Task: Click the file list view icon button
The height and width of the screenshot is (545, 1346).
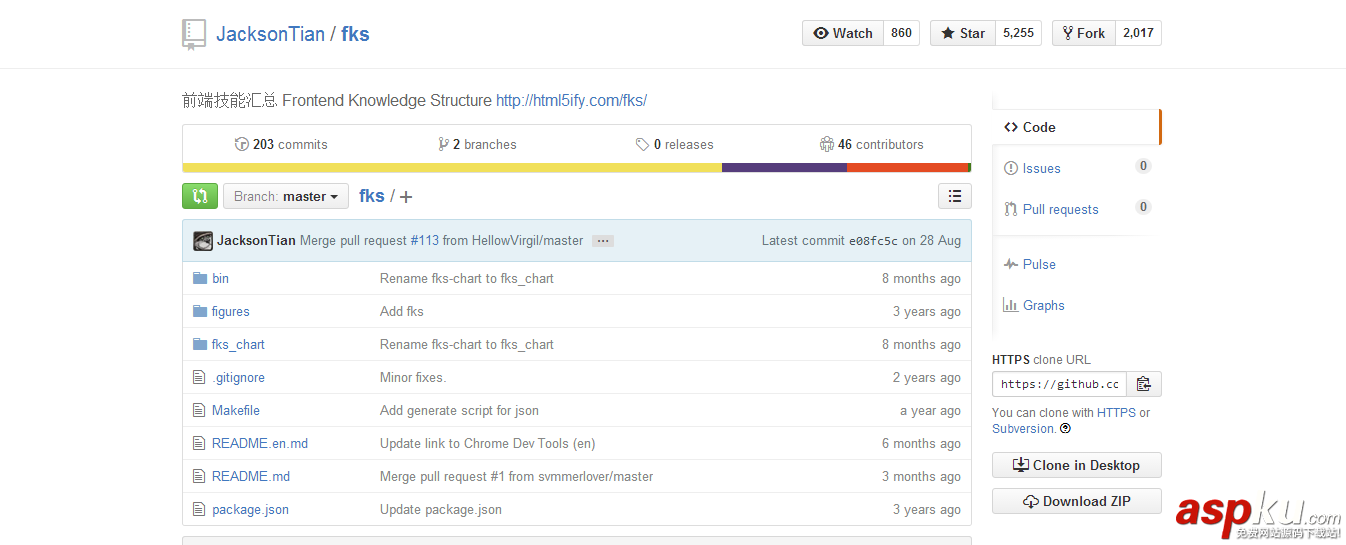Action: (955, 196)
